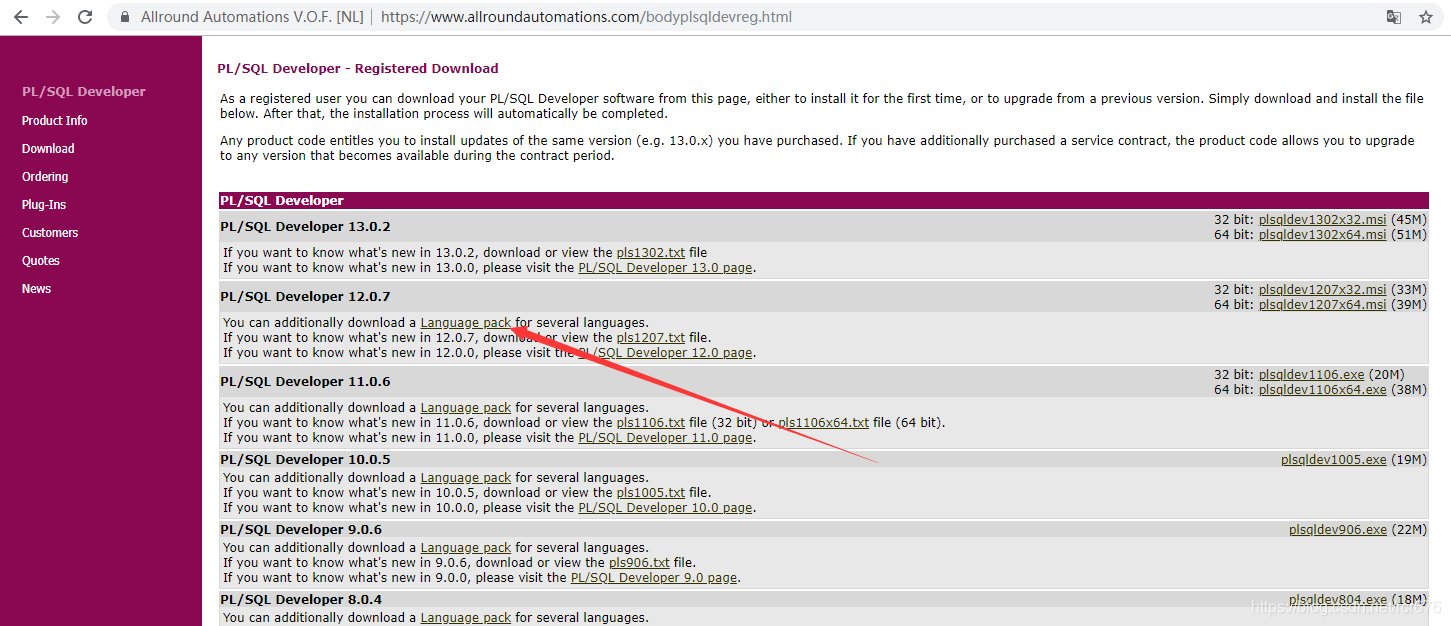The image size is (1451, 626).
Task: Open Quotes in sidebar
Action: [x=41, y=261]
